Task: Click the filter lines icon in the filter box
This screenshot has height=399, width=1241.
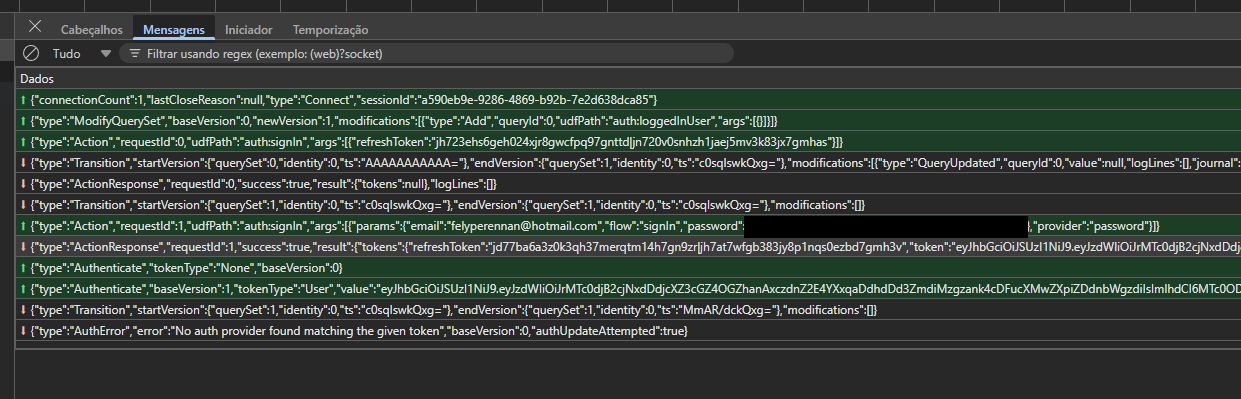Action: pyautogui.click(x=134, y=53)
